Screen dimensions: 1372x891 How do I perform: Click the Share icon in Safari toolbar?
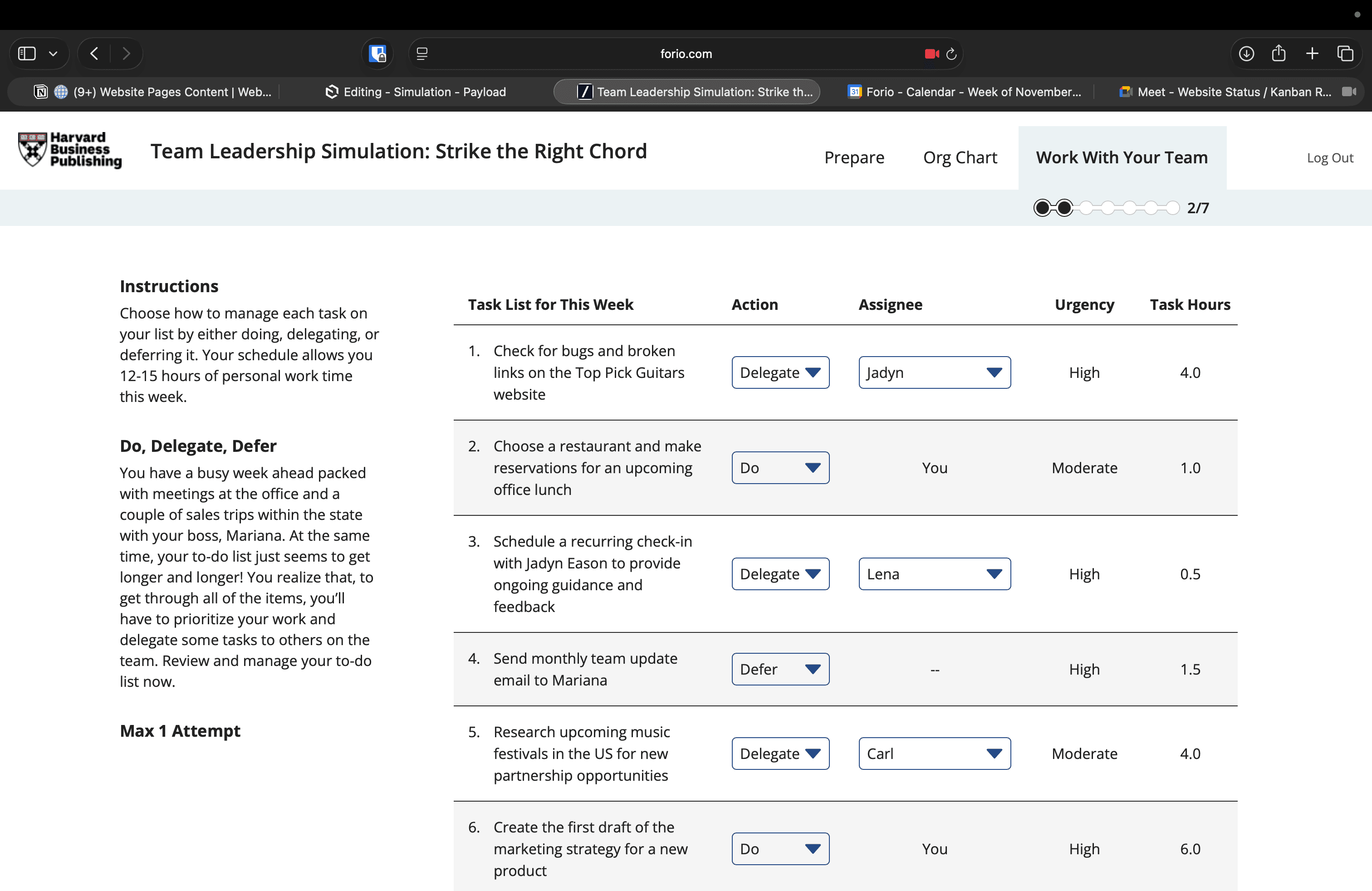[x=1279, y=54]
